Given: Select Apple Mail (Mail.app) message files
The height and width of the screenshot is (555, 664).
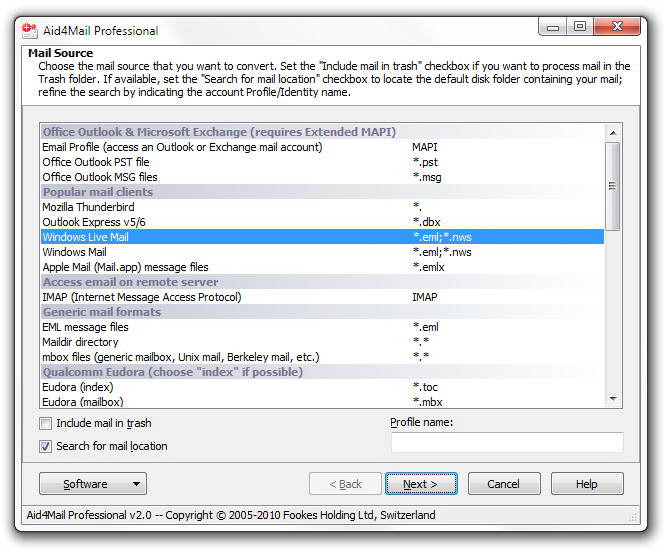Looking at the screenshot, I should click(x=125, y=267).
